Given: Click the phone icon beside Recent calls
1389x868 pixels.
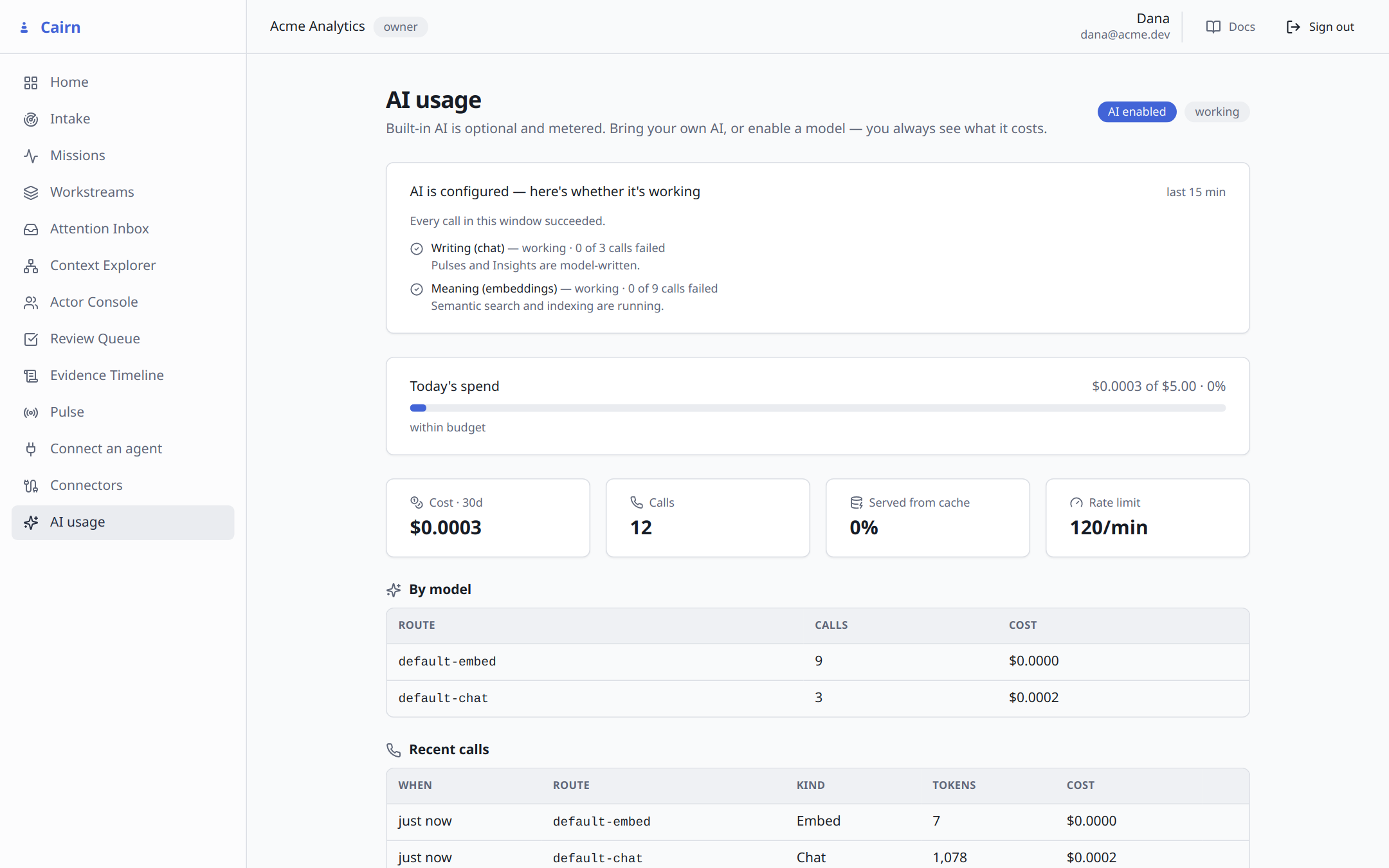Looking at the screenshot, I should point(394,750).
